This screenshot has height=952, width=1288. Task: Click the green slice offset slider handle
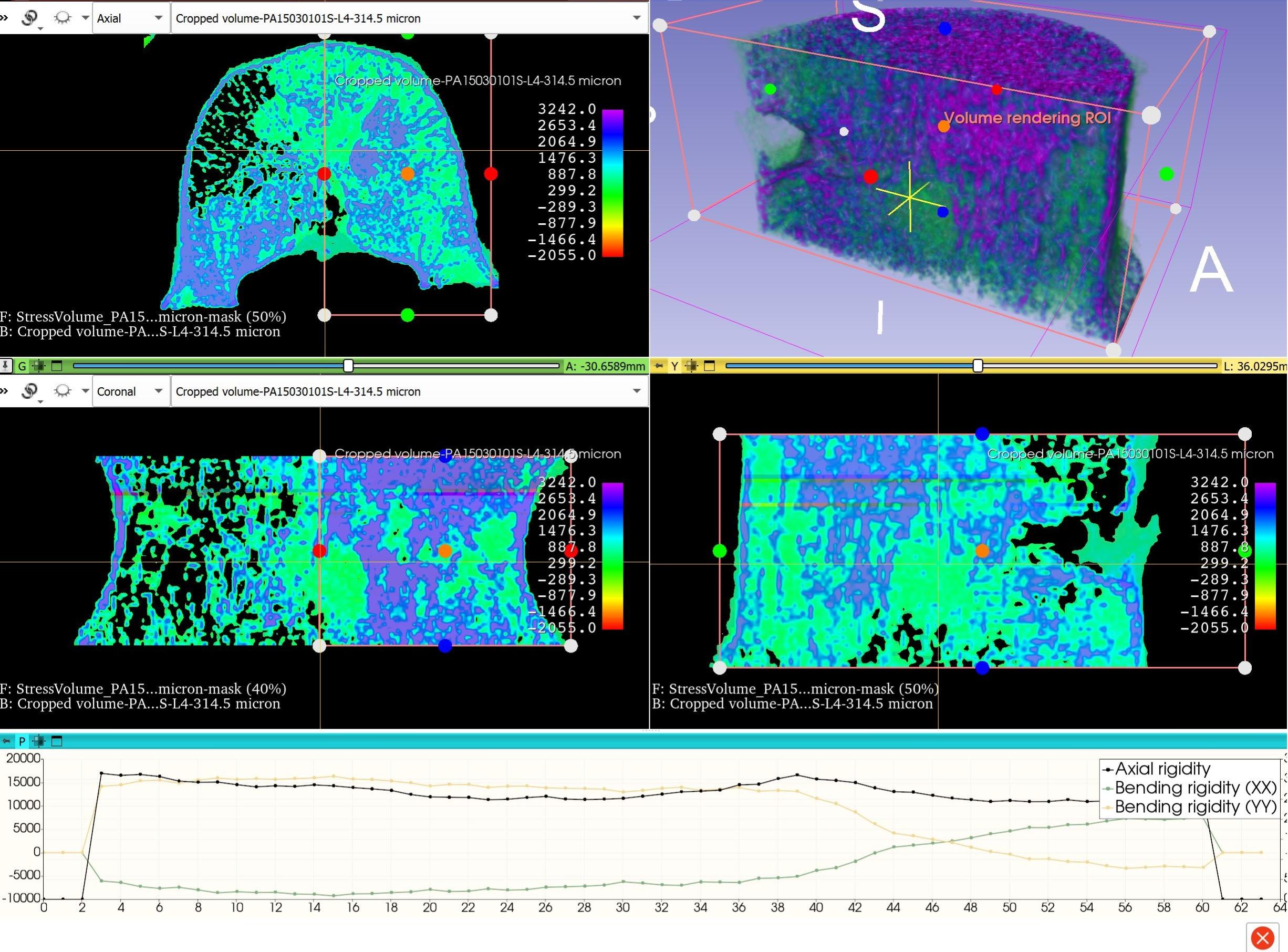[x=348, y=365]
